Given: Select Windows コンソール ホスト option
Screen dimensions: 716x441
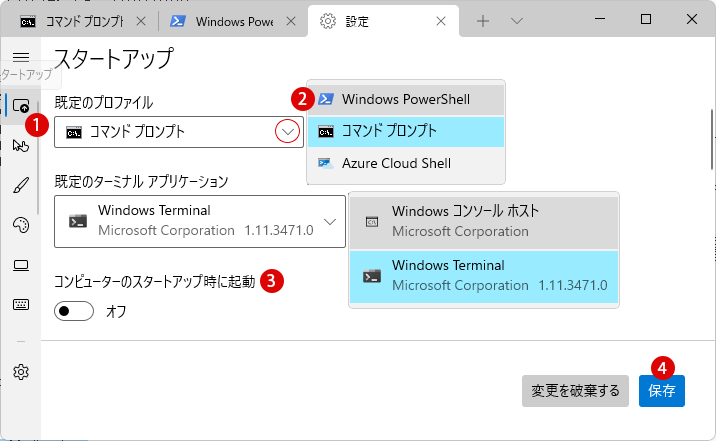Looking at the screenshot, I should (x=484, y=222).
